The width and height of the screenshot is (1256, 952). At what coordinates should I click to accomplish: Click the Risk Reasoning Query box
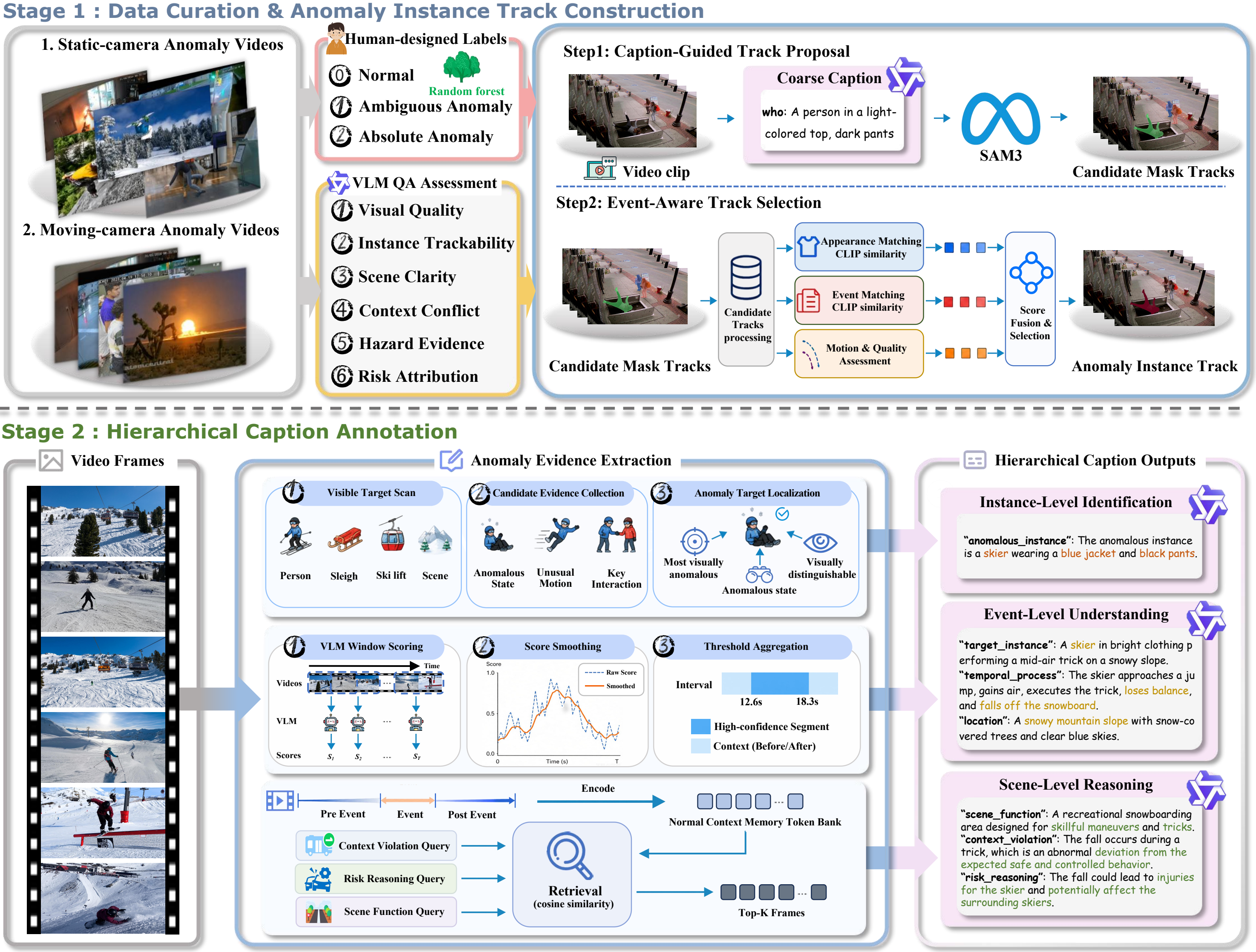pos(377,878)
